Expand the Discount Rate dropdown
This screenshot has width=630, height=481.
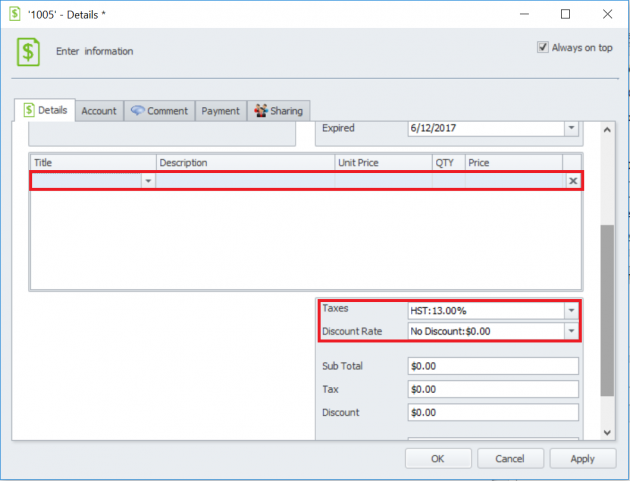click(x=571, y=331)
